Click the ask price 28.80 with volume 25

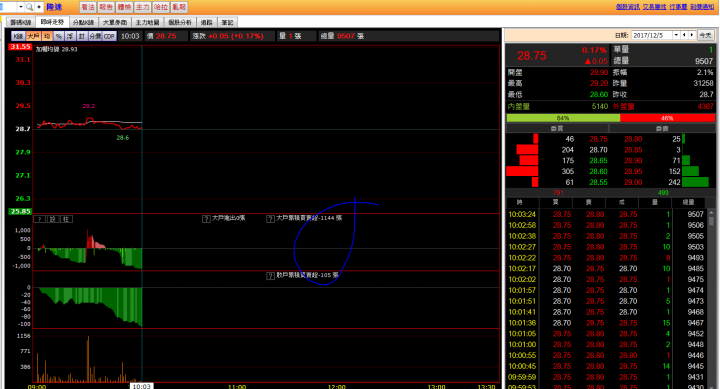(633, 139)
